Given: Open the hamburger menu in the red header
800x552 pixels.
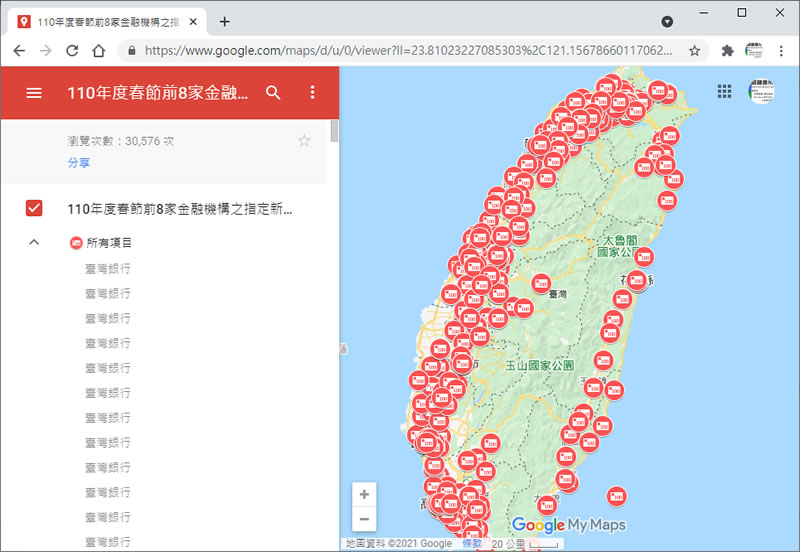Looking at the screenshot, I should tap(34, 93).
